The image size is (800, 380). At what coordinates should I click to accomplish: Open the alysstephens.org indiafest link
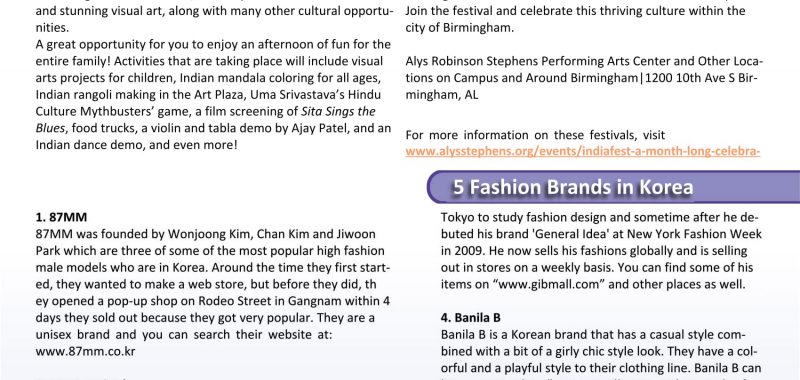click(x=583, y=152)
